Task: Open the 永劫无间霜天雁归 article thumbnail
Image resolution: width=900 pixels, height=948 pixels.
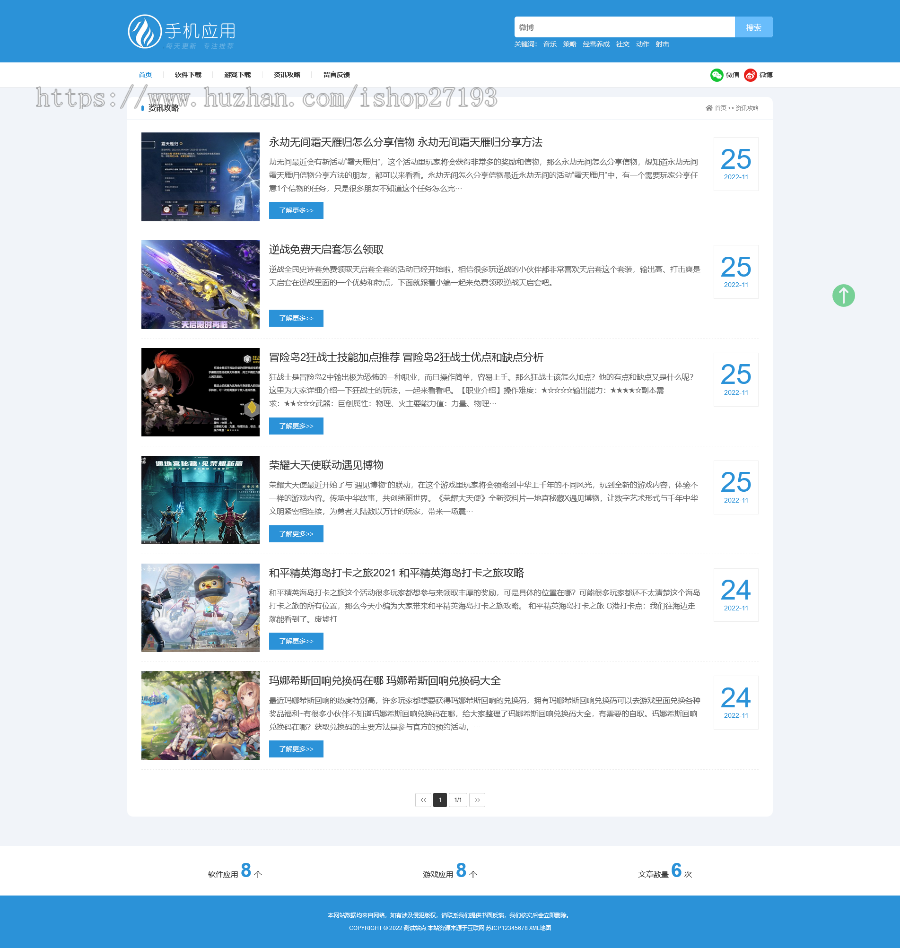Action: [x=201, y=177]
